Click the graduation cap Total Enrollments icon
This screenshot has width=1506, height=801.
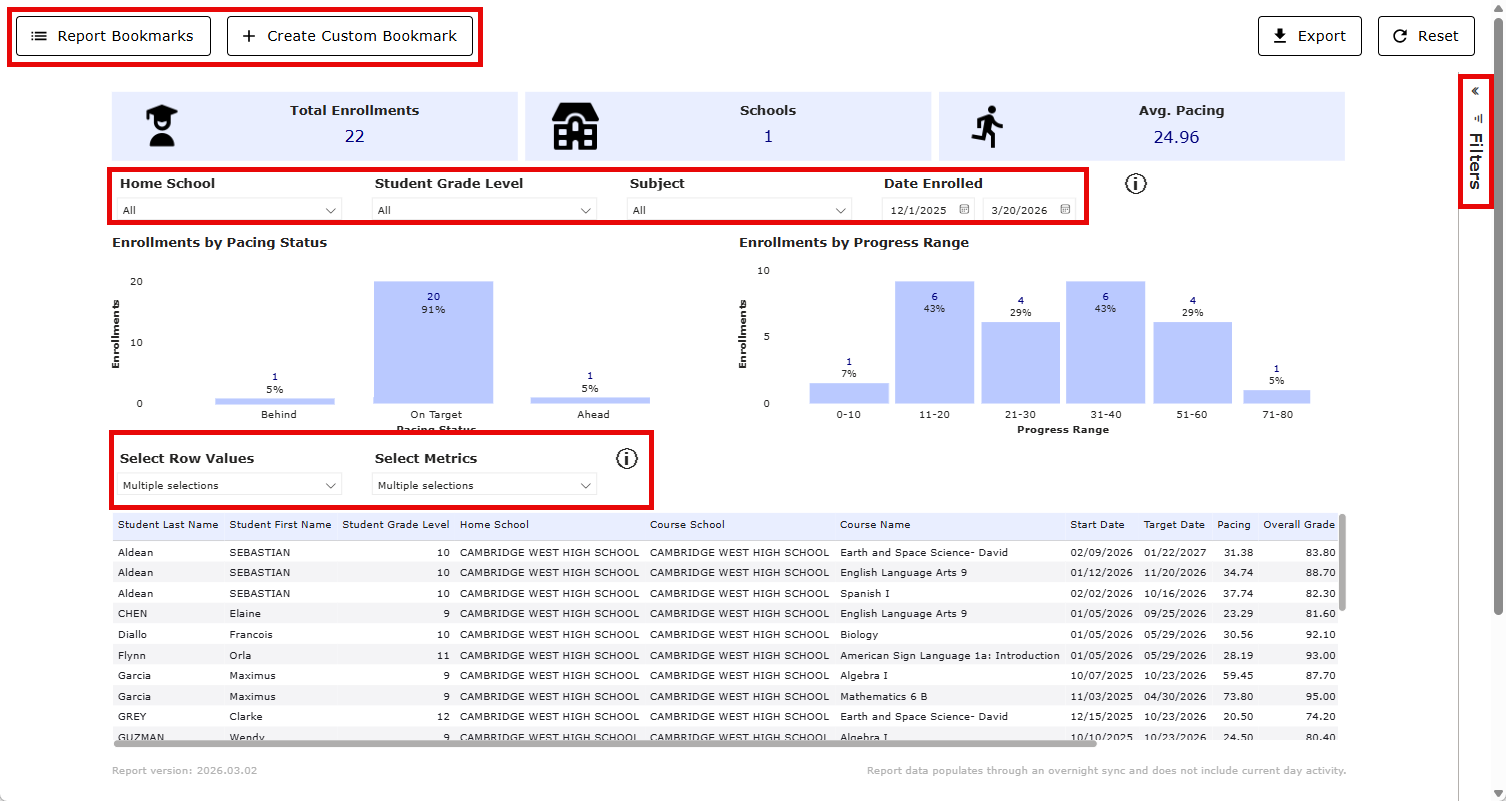[x=160, y=124]
